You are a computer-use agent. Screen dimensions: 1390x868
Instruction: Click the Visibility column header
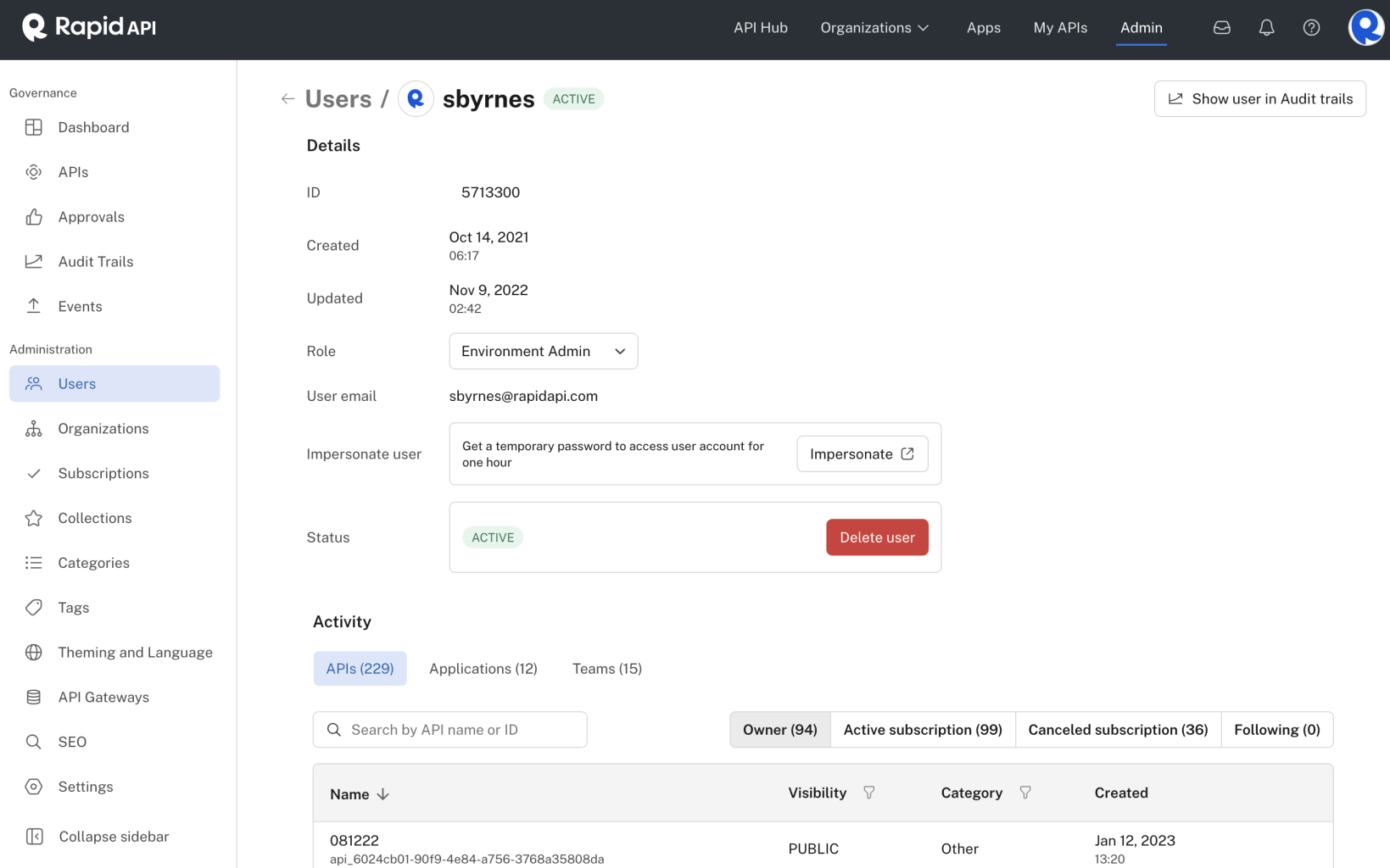coord(818,793)
